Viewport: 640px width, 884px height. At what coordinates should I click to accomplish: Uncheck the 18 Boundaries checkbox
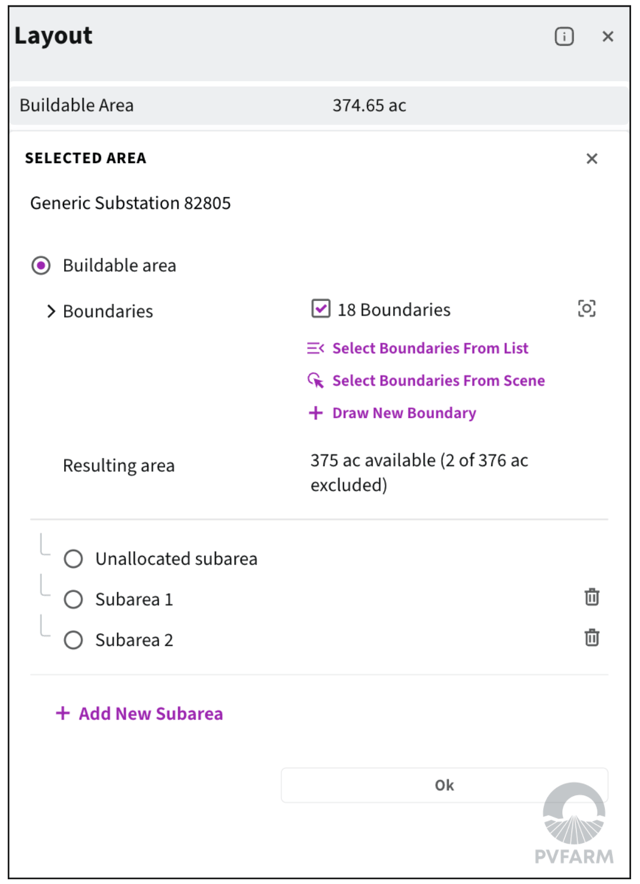pos(321,309)
